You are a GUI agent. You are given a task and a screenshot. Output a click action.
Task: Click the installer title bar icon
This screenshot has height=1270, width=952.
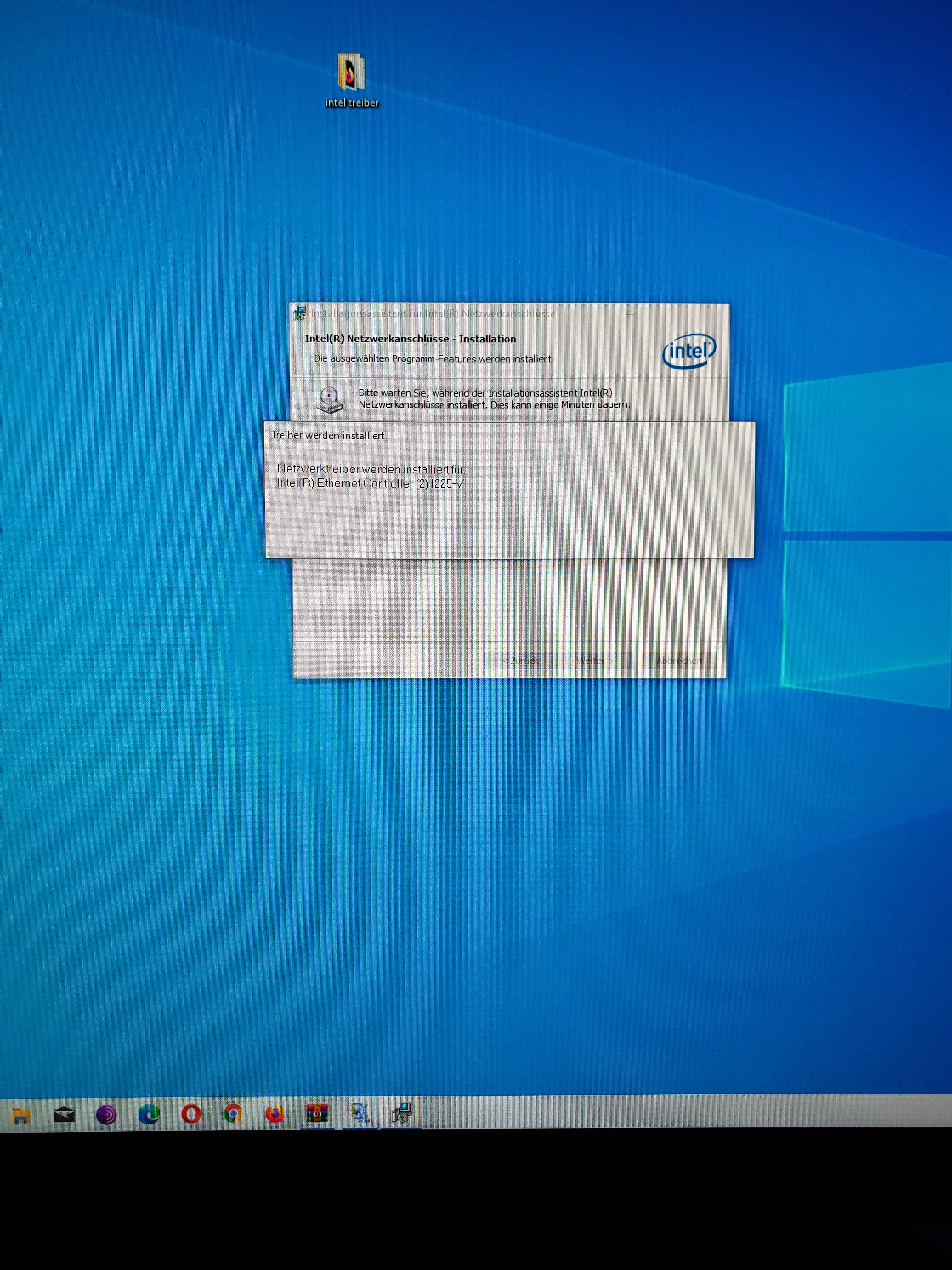[299, 313]
